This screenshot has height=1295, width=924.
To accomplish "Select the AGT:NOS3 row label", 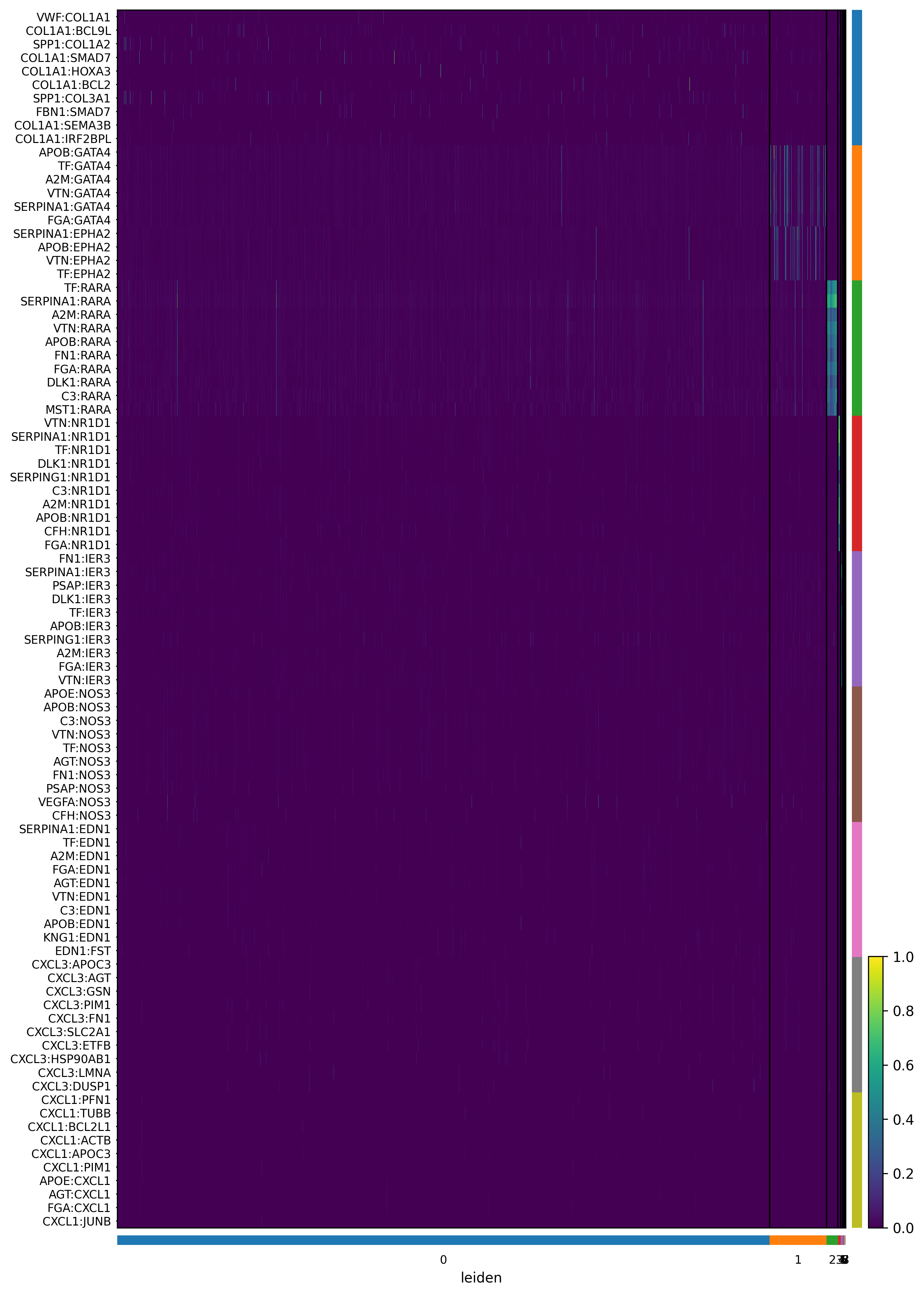I will click(x=82, y=762).
